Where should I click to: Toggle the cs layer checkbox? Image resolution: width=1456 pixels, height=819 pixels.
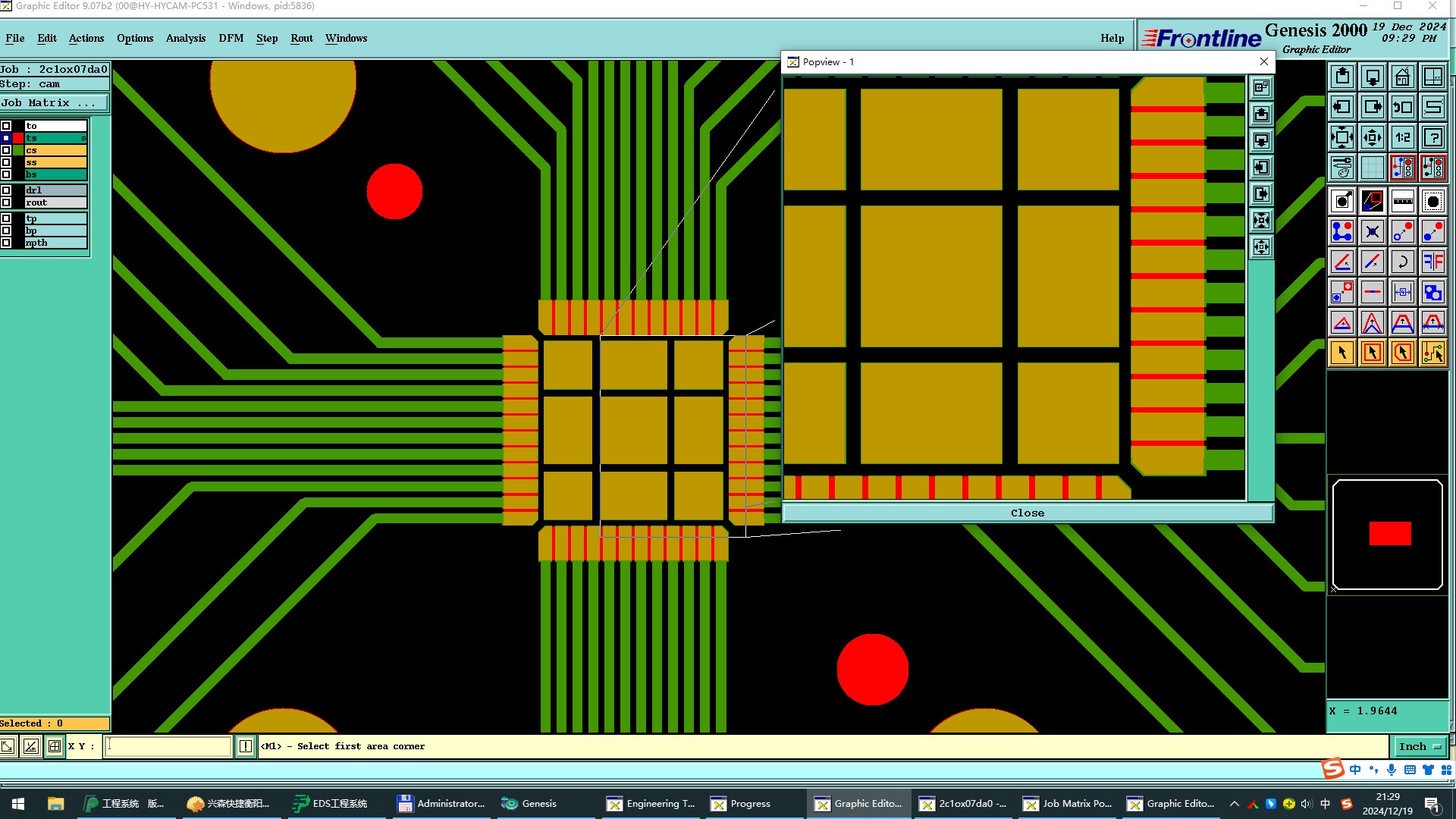(x=6, y=150)
